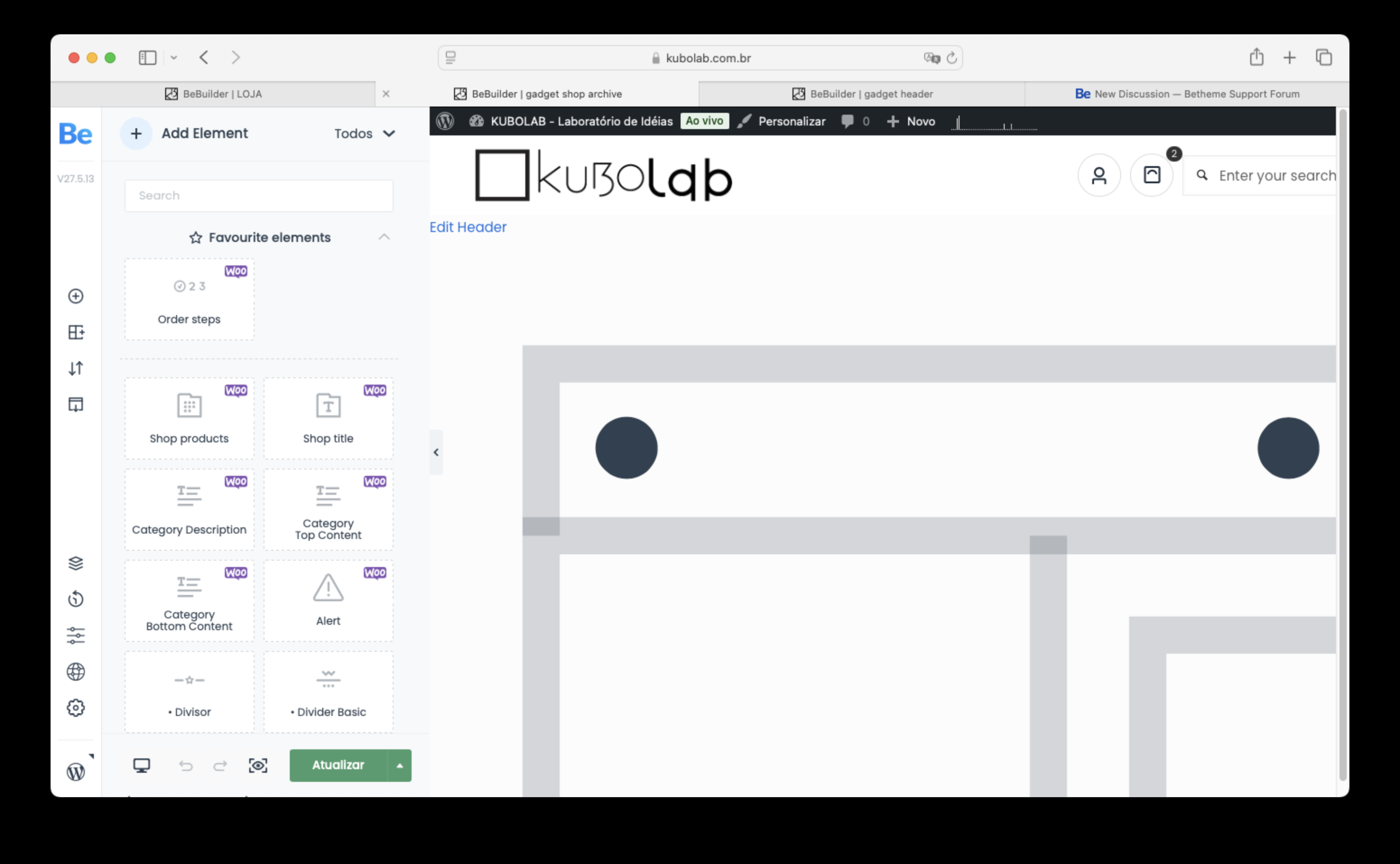Click the Personalizar admin bar item
Screen dimensions: 1400x864
[781, 121]
